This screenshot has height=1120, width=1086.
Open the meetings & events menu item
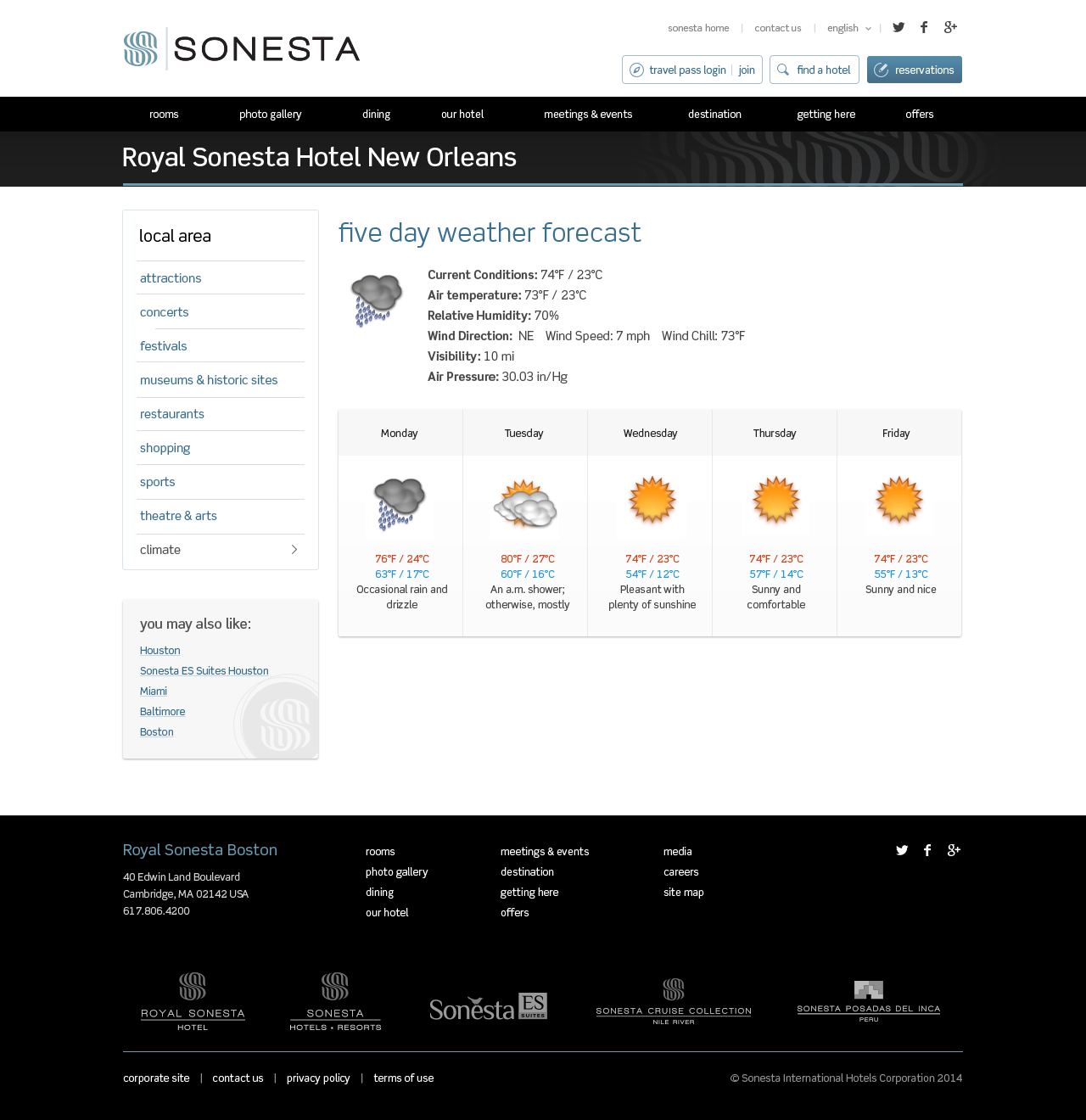tap(588, 115)
